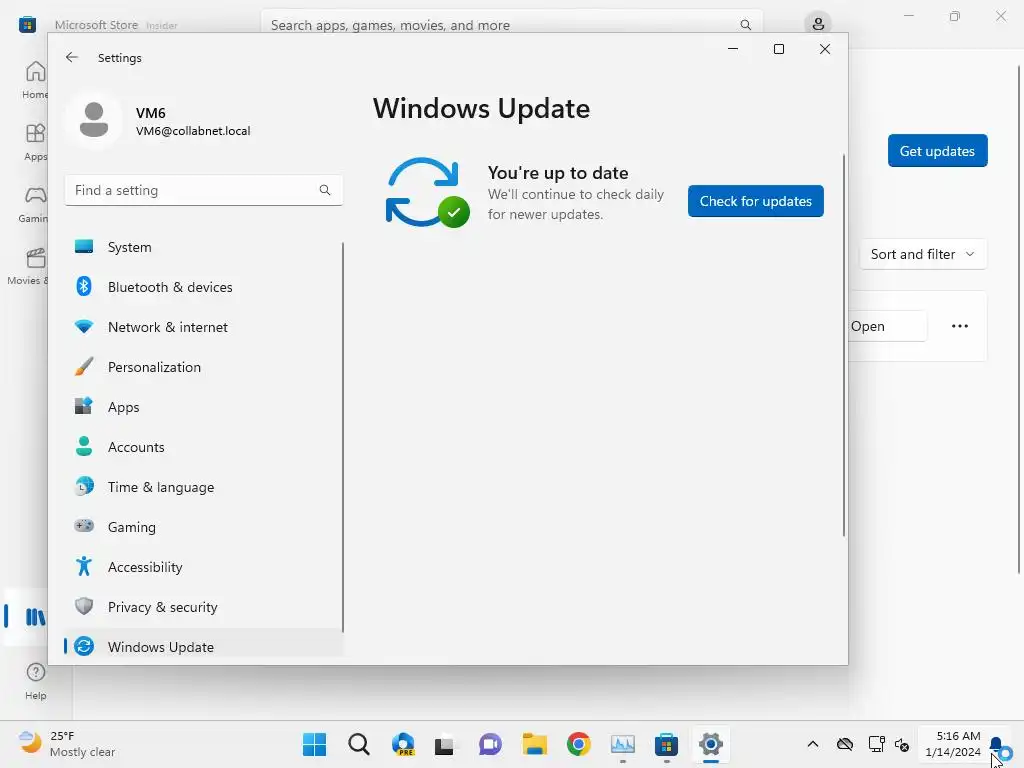1024x768 pixels.
Task: Open Privacy & security settings
Action: coord(204,607)
